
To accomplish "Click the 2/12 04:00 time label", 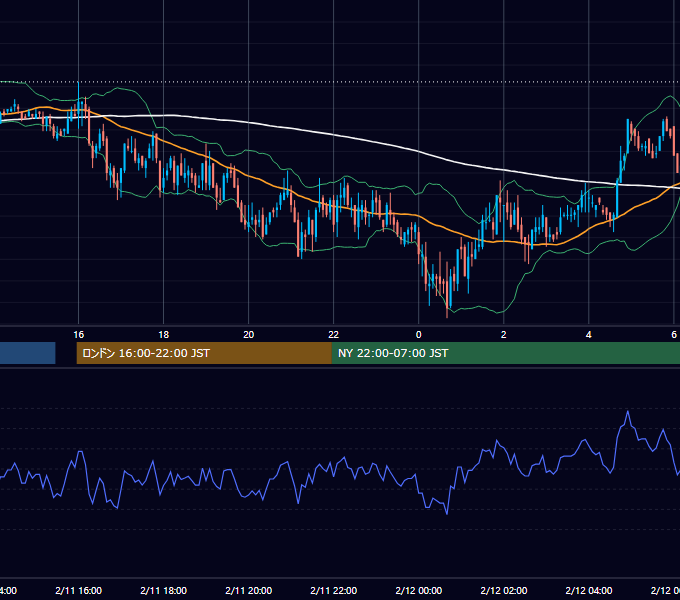I will pyautogui.click(x=588, y=590).
